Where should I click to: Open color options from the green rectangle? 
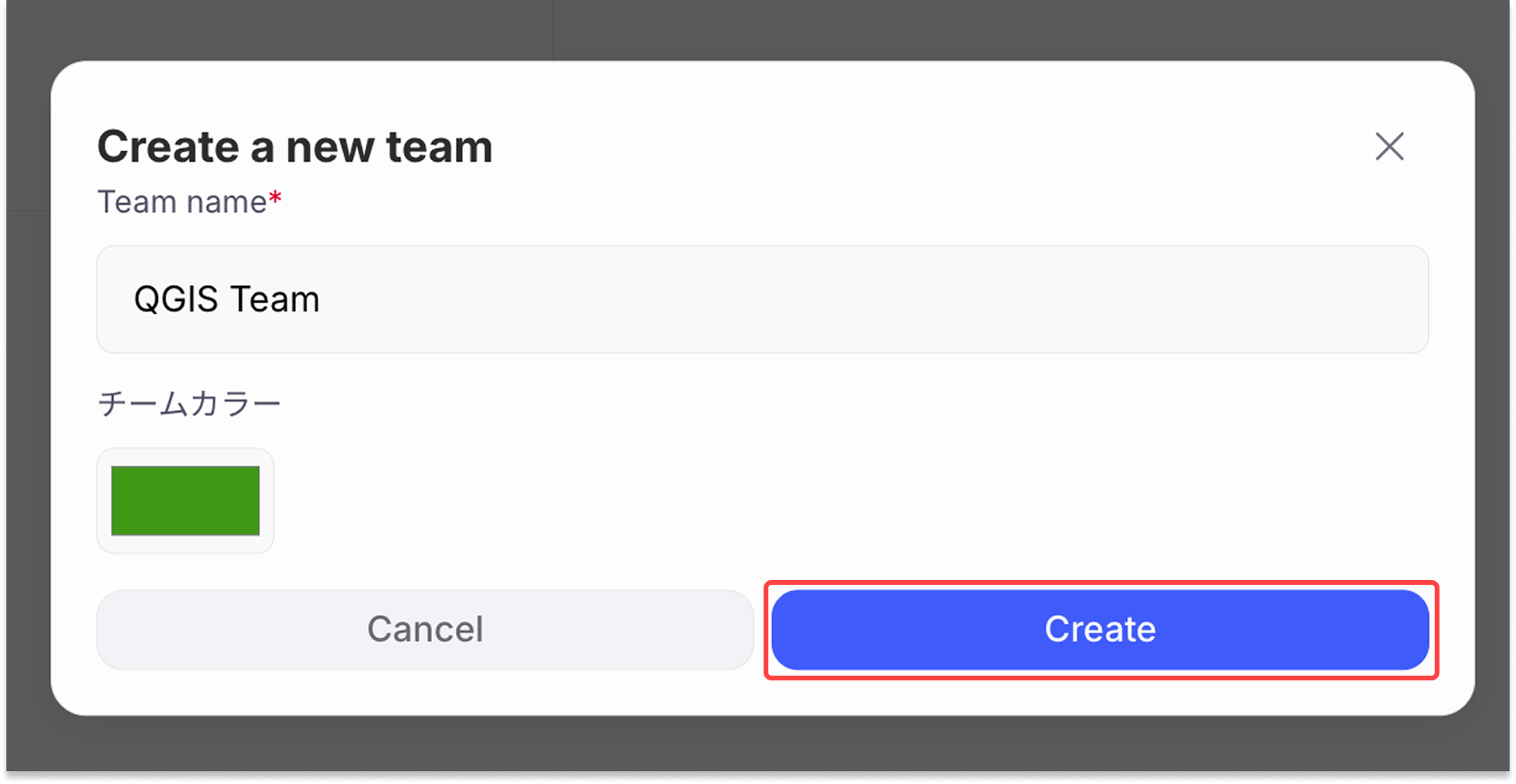tap(186, 500)
